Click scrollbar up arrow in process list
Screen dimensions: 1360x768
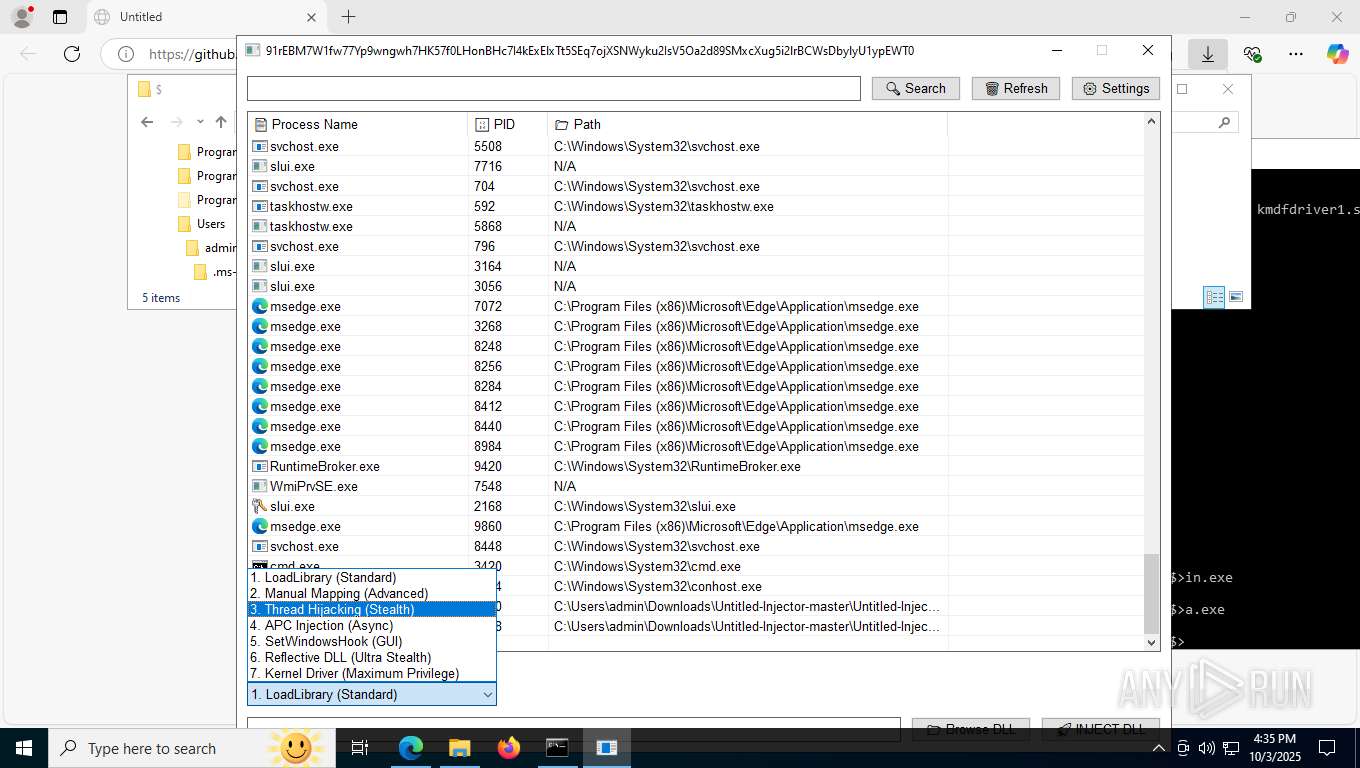[1151, 121]
